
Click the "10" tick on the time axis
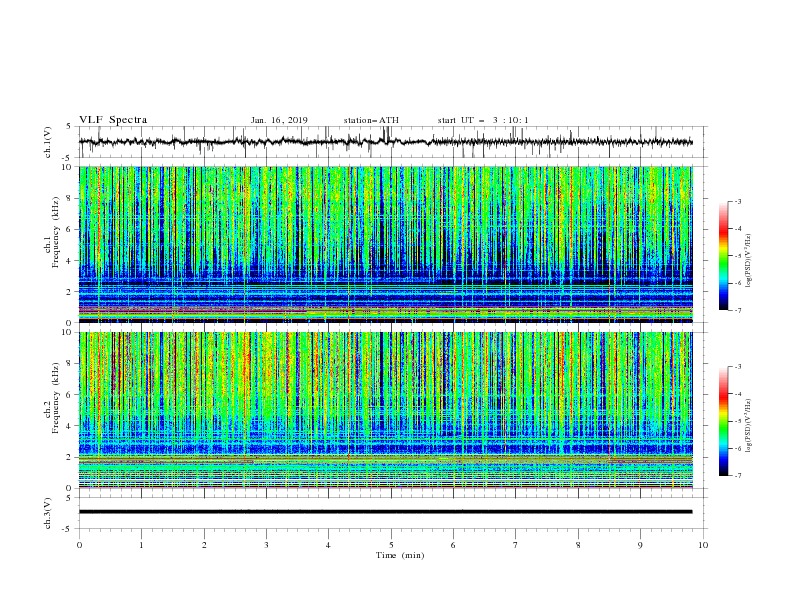703,545
